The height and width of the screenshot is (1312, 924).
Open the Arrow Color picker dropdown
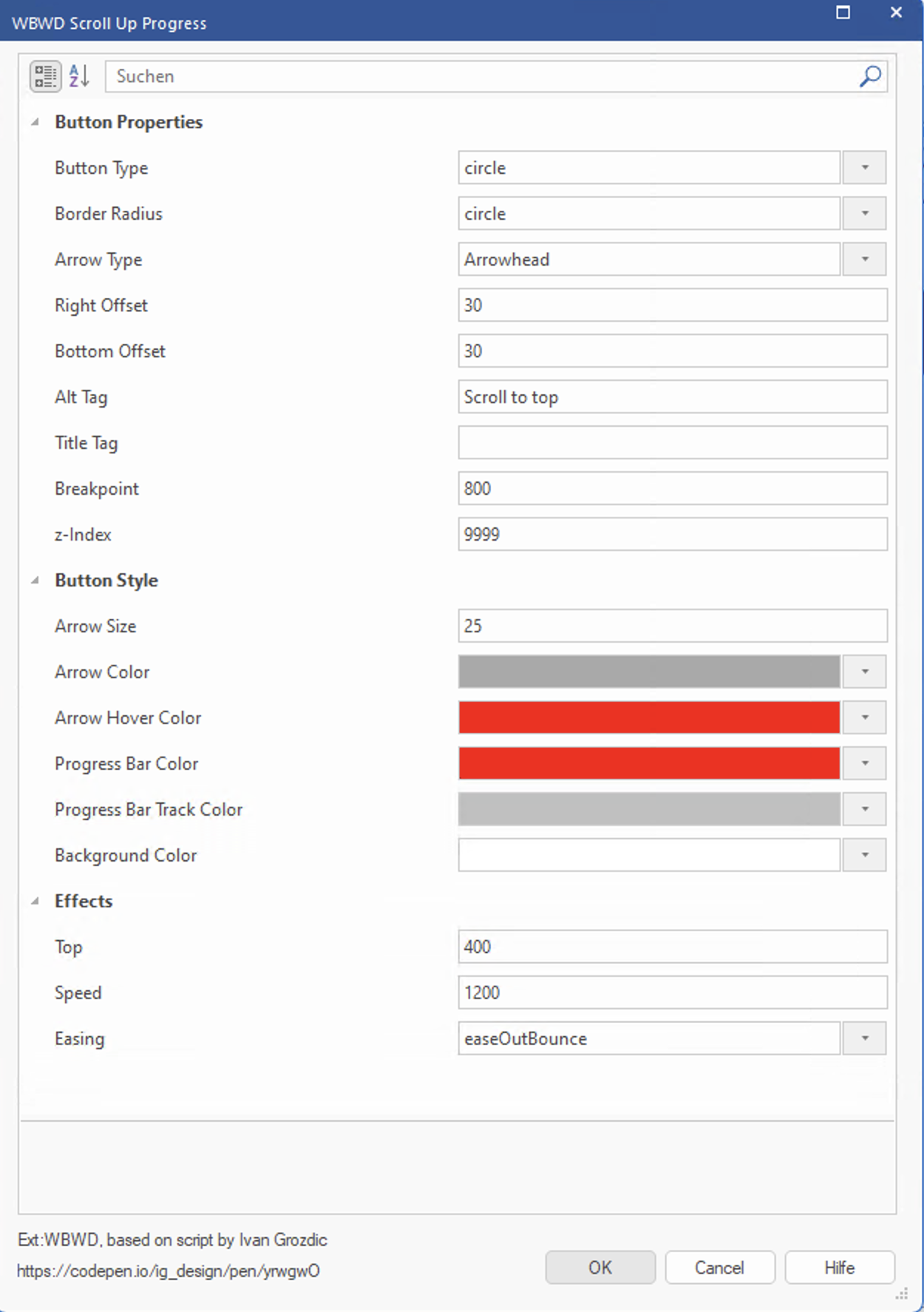pos(864,672)
